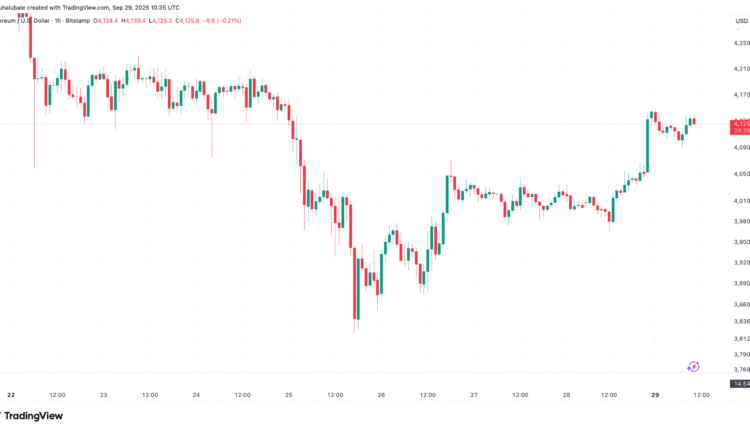Click the 28 date label on time axis
The image size is (750, 430).
point(565,395)
